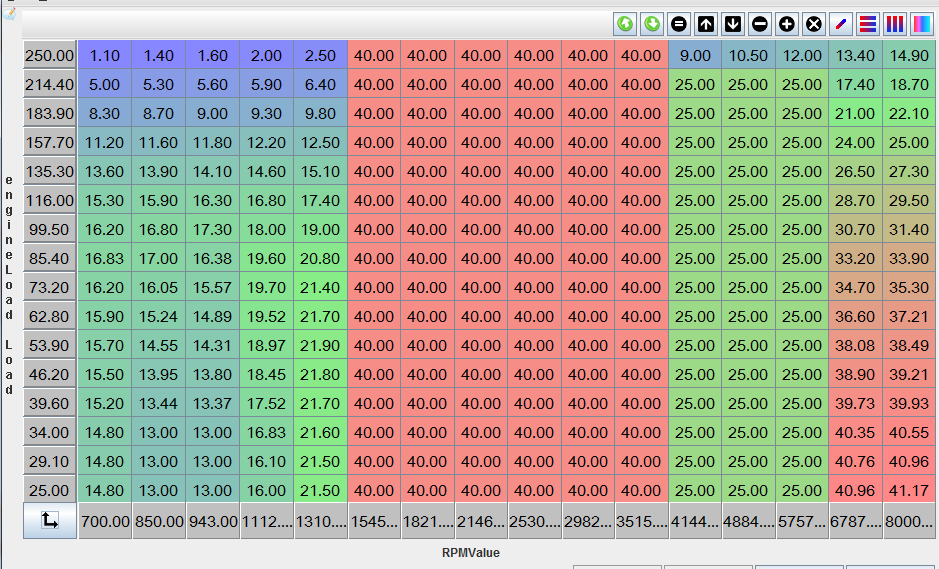This screenshot has width=939, height=569.
Task: Click the green down-arrow toolbar icon
Action: pos(653,24)
